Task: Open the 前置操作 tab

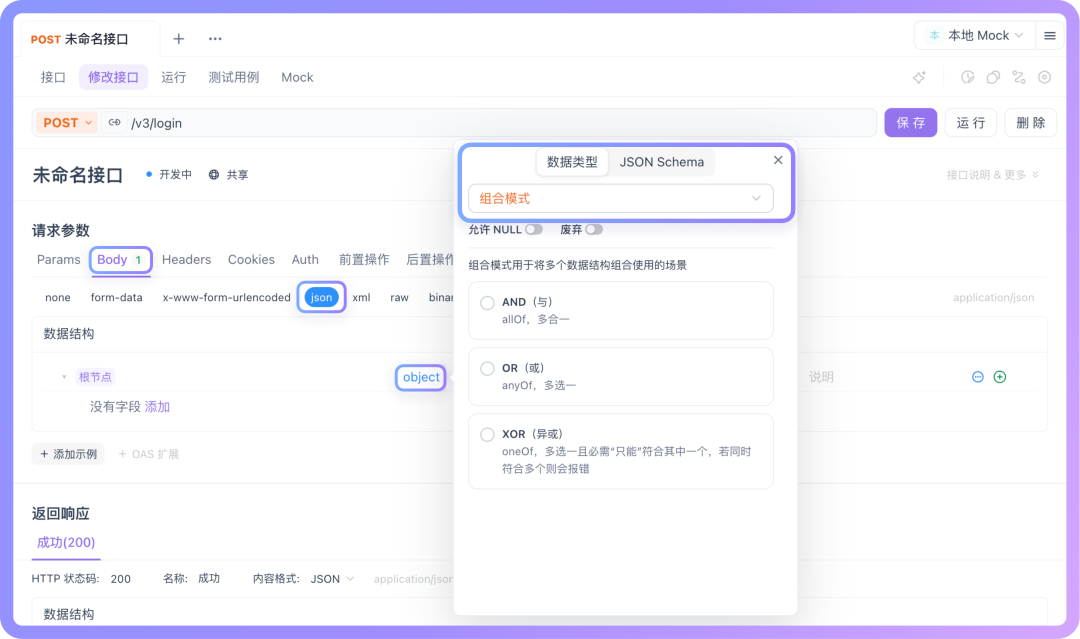Action: [364, 260]
